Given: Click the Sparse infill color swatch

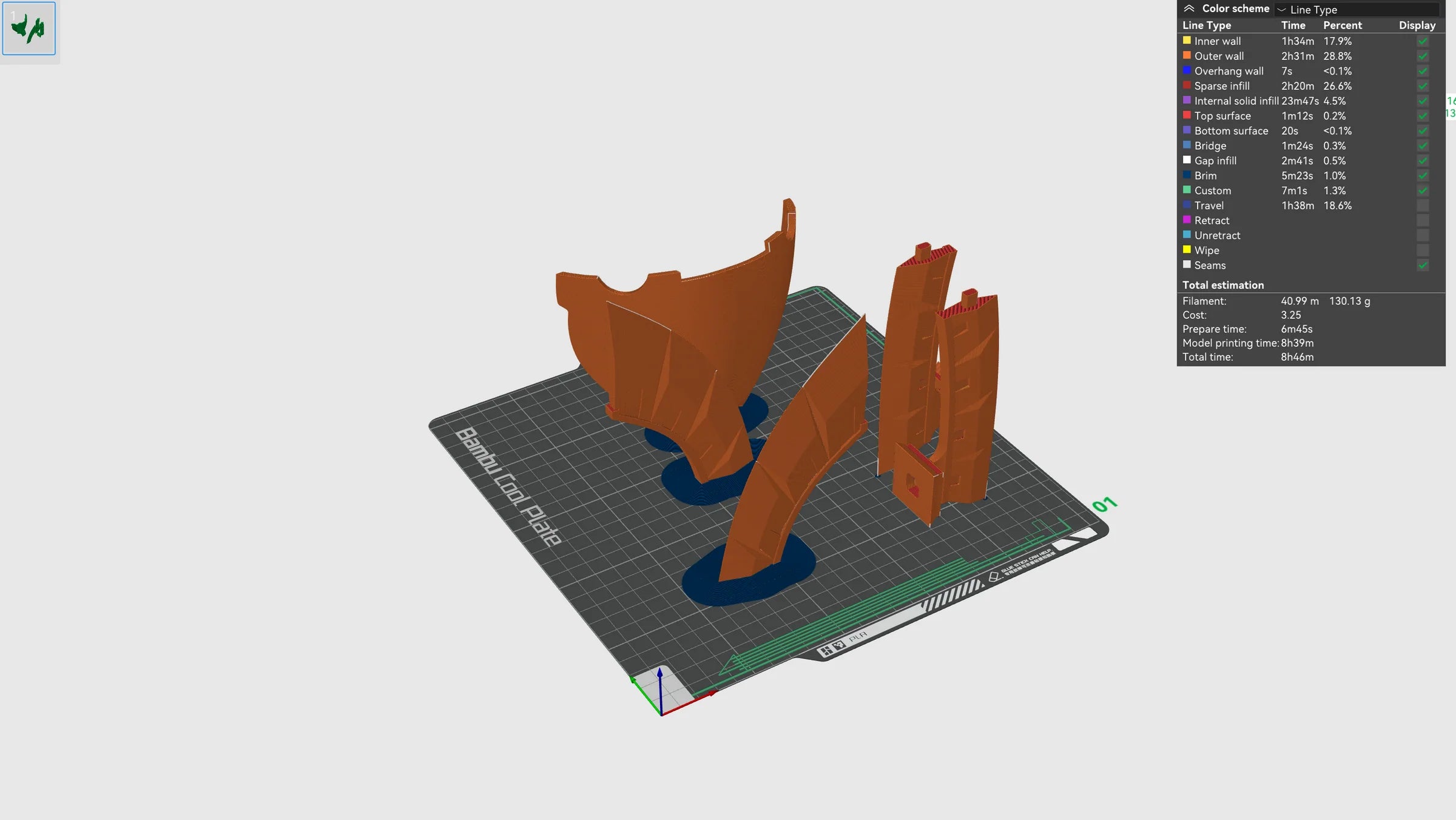Looking at the screenshot, I should pos(1187,86).
